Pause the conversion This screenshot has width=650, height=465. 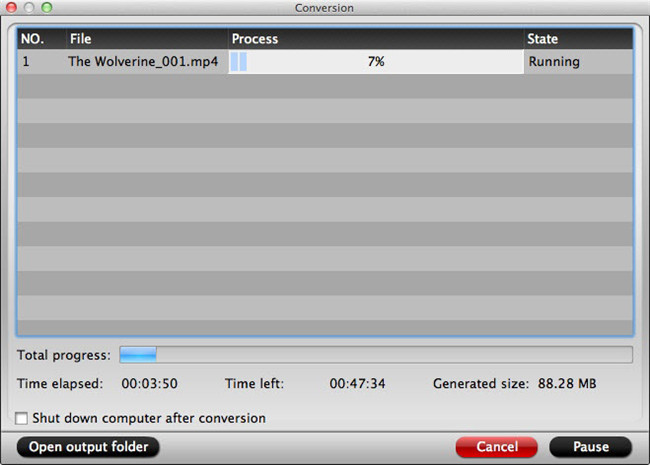coord(591,447)
